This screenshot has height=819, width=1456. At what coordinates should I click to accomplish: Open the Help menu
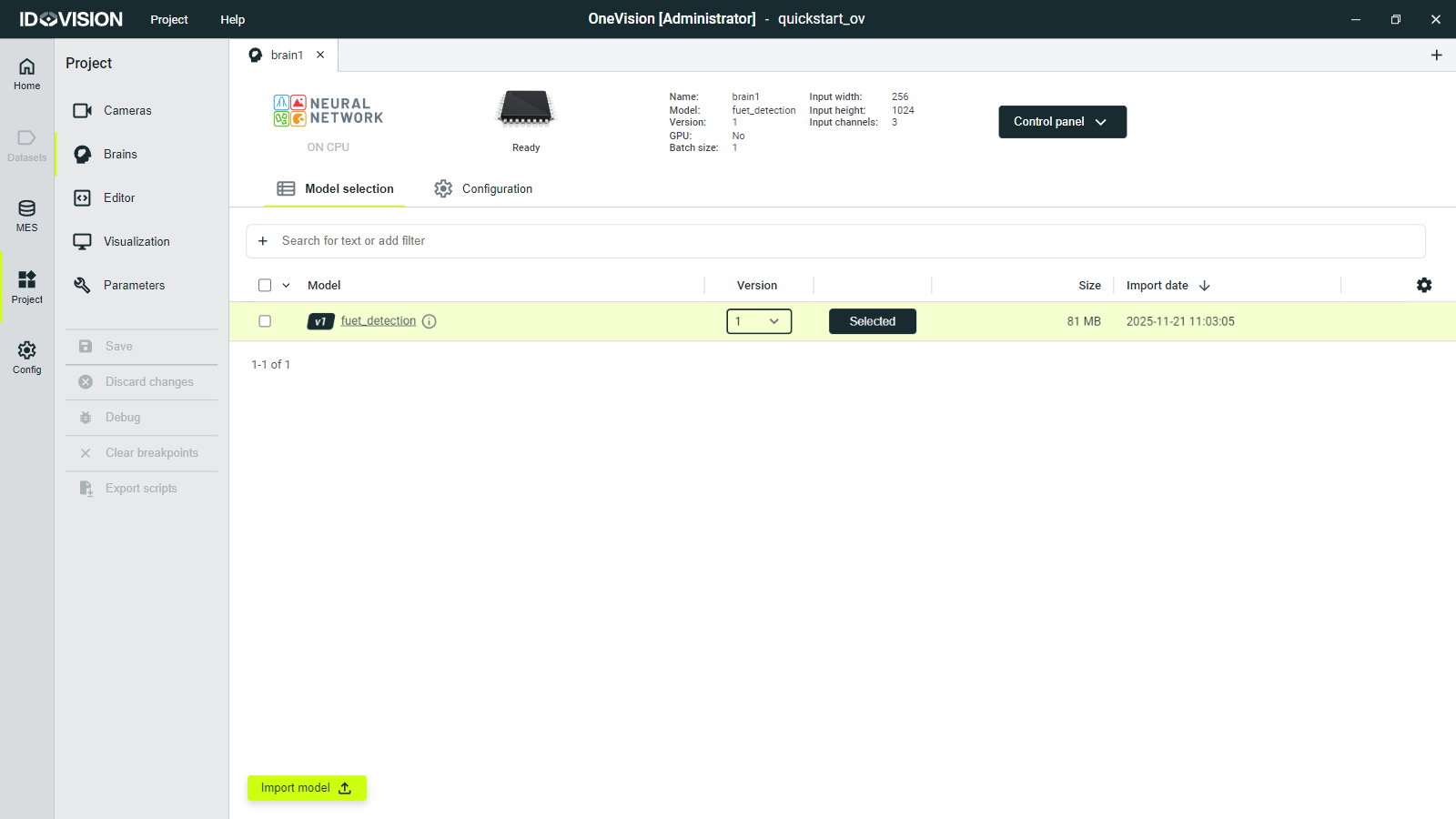pyautogui.click(x=232, y=19)
